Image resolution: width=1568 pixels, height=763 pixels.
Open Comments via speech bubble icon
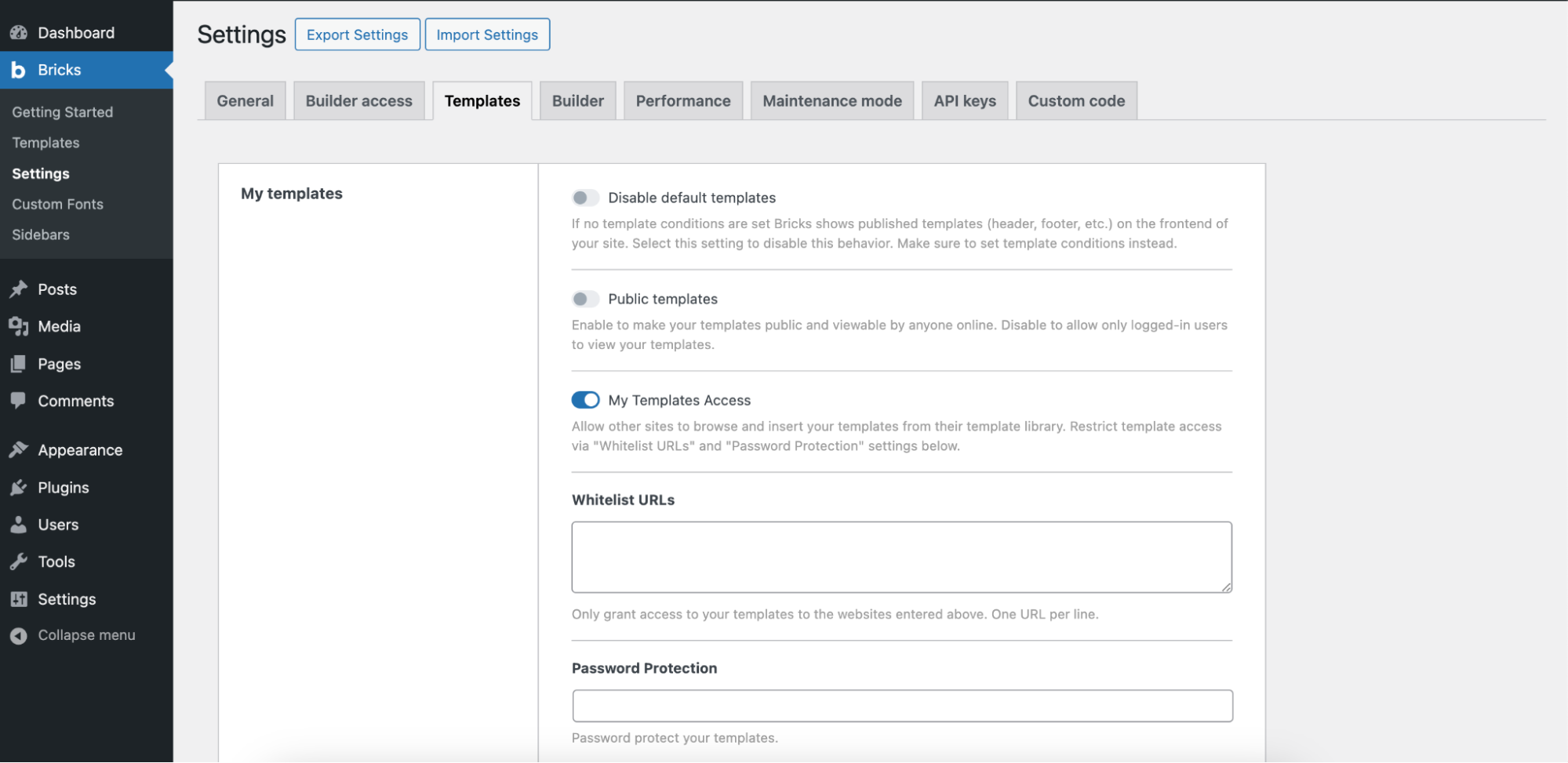point(19,401)
